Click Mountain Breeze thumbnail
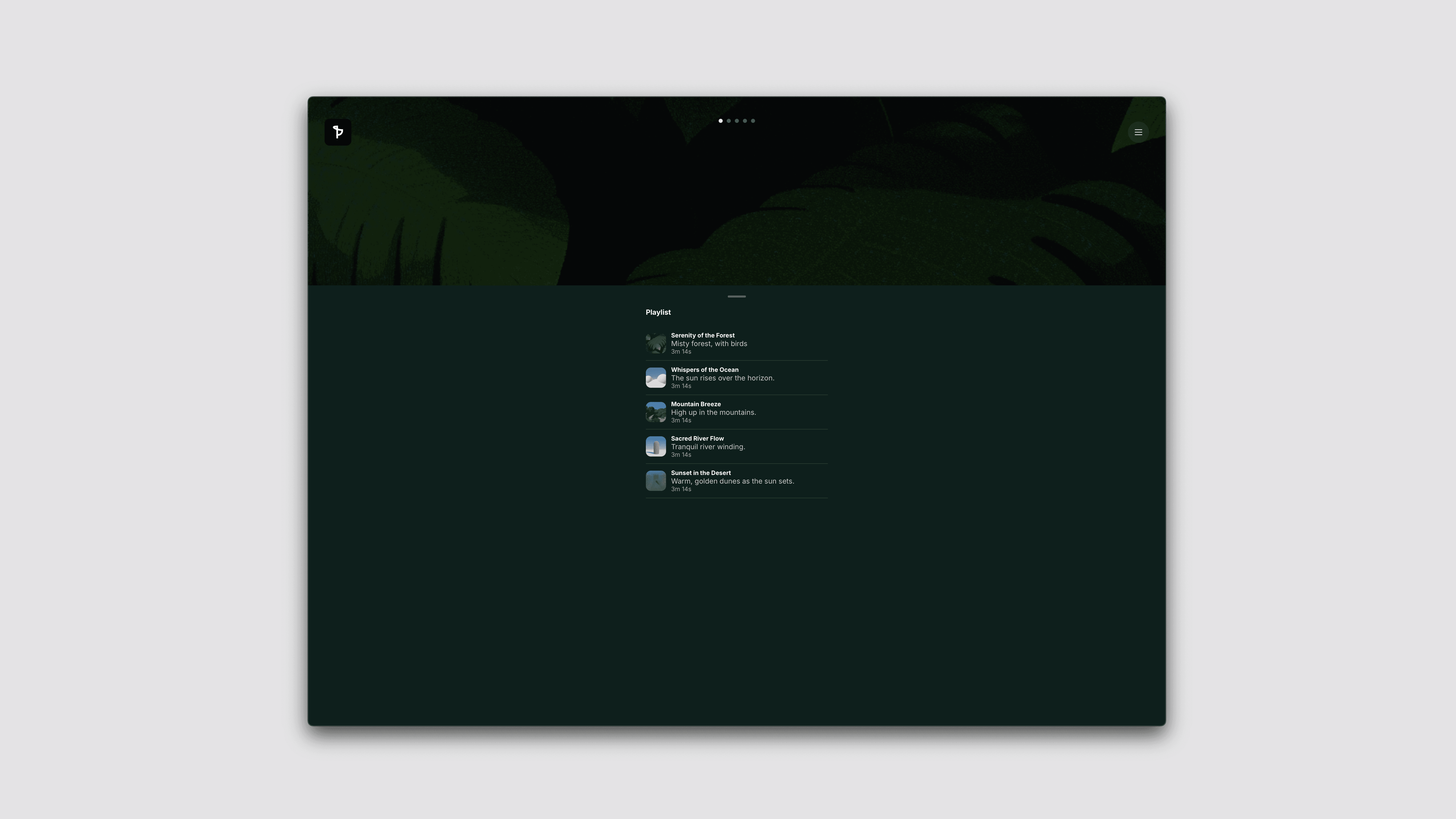Image resolution: width=1456 pixels, height=819 pixels. (656, 412)
